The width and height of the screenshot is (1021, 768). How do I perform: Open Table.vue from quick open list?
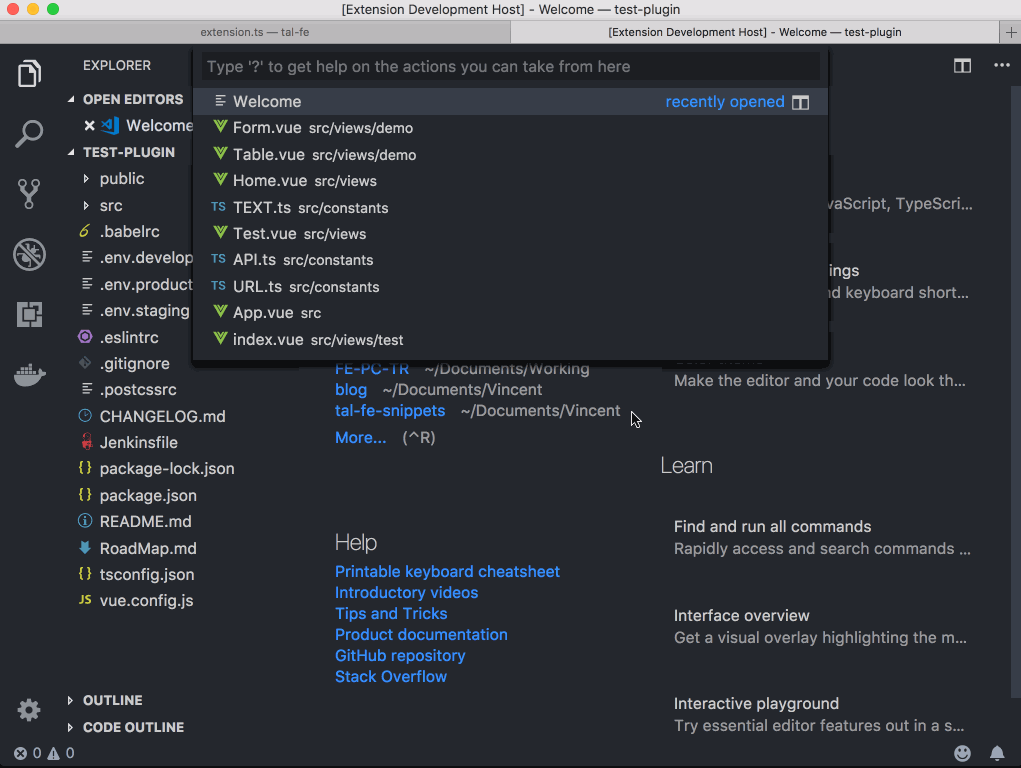tap(510, 154)
